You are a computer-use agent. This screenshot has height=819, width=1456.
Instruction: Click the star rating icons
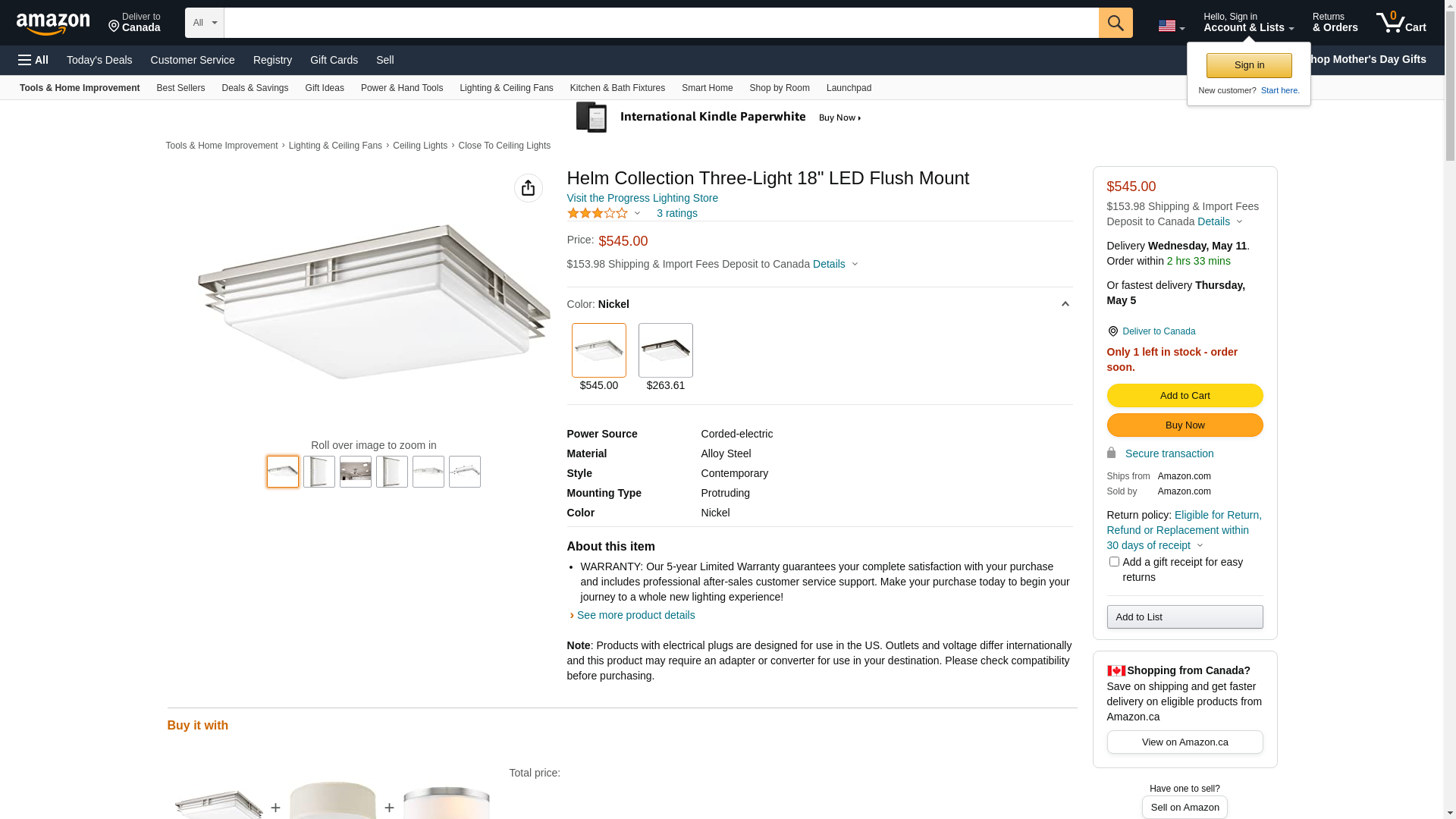tap(598, 214)
